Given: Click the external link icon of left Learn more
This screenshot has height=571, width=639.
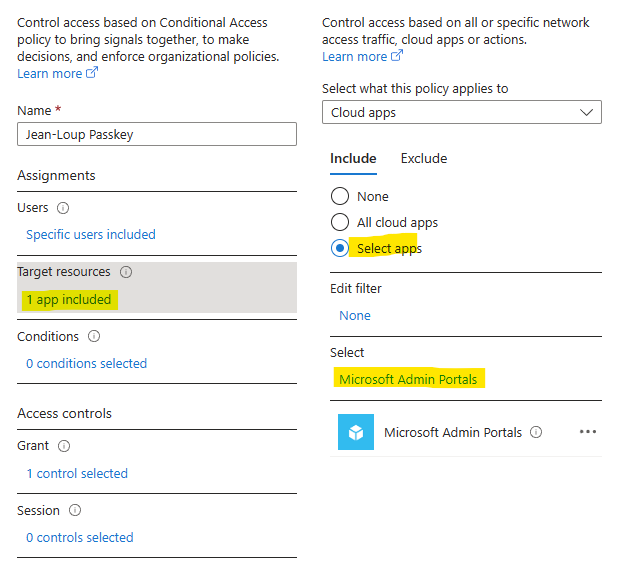Looking at the screenshot, I should coord(92,73).
